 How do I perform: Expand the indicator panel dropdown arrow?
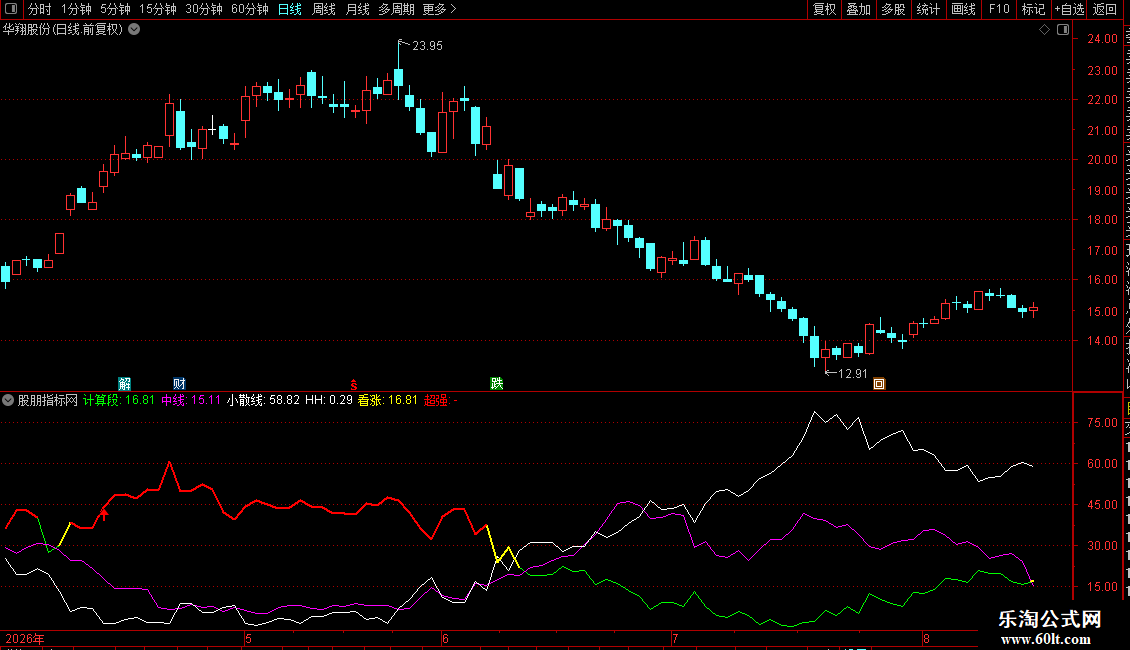coord(8,400)
